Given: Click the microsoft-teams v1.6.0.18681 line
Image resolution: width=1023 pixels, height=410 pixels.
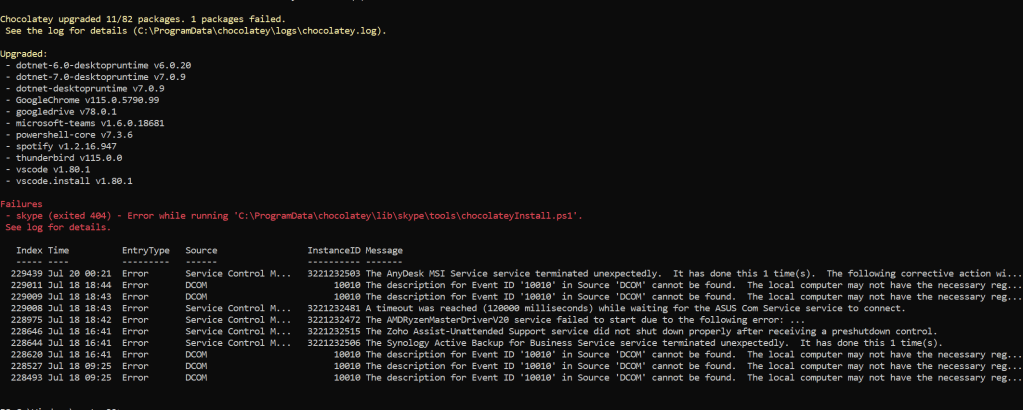Looking at the screenshot, I should click(x=85, y=123).
